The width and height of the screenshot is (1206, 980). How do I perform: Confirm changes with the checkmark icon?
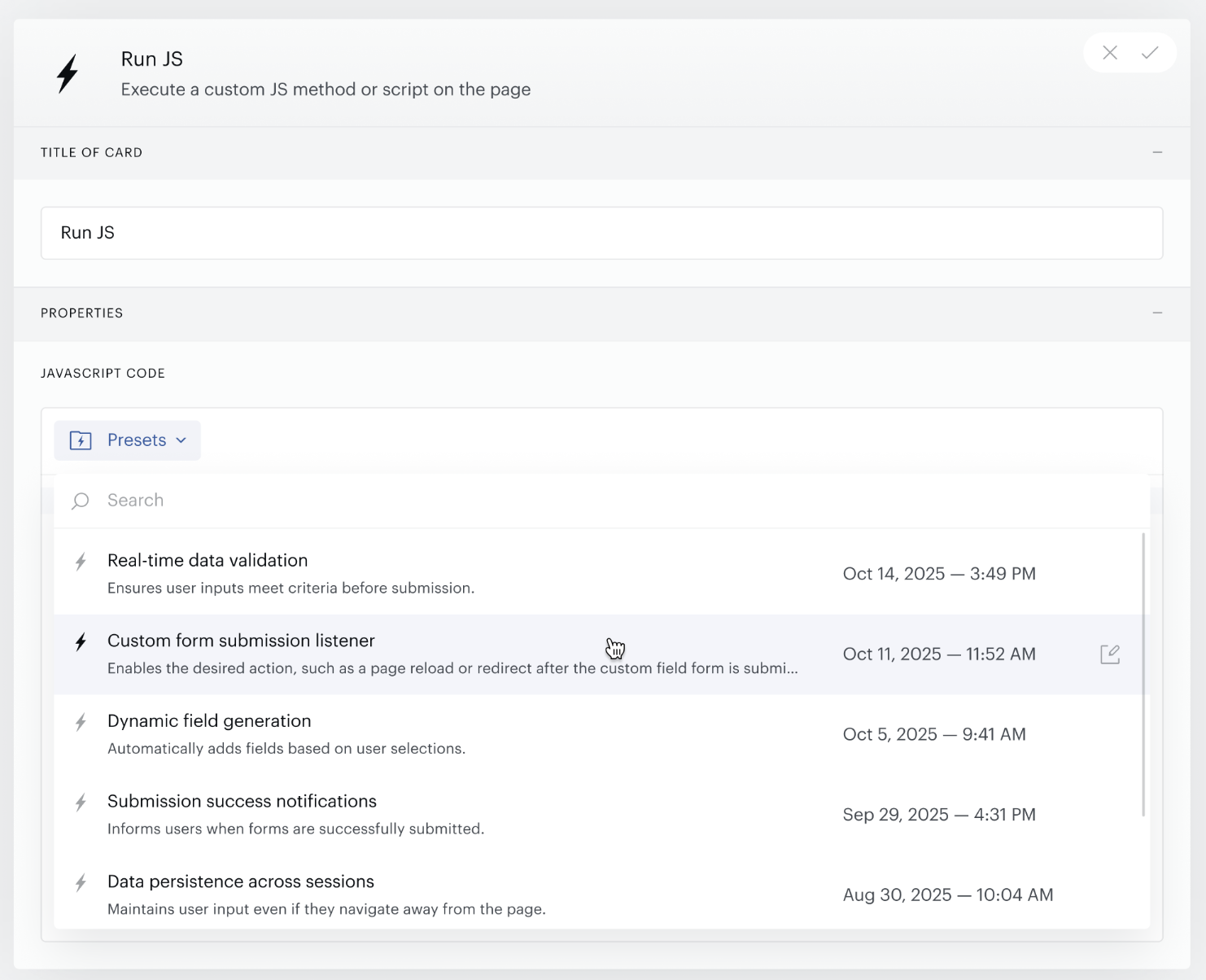[1150, 53]
